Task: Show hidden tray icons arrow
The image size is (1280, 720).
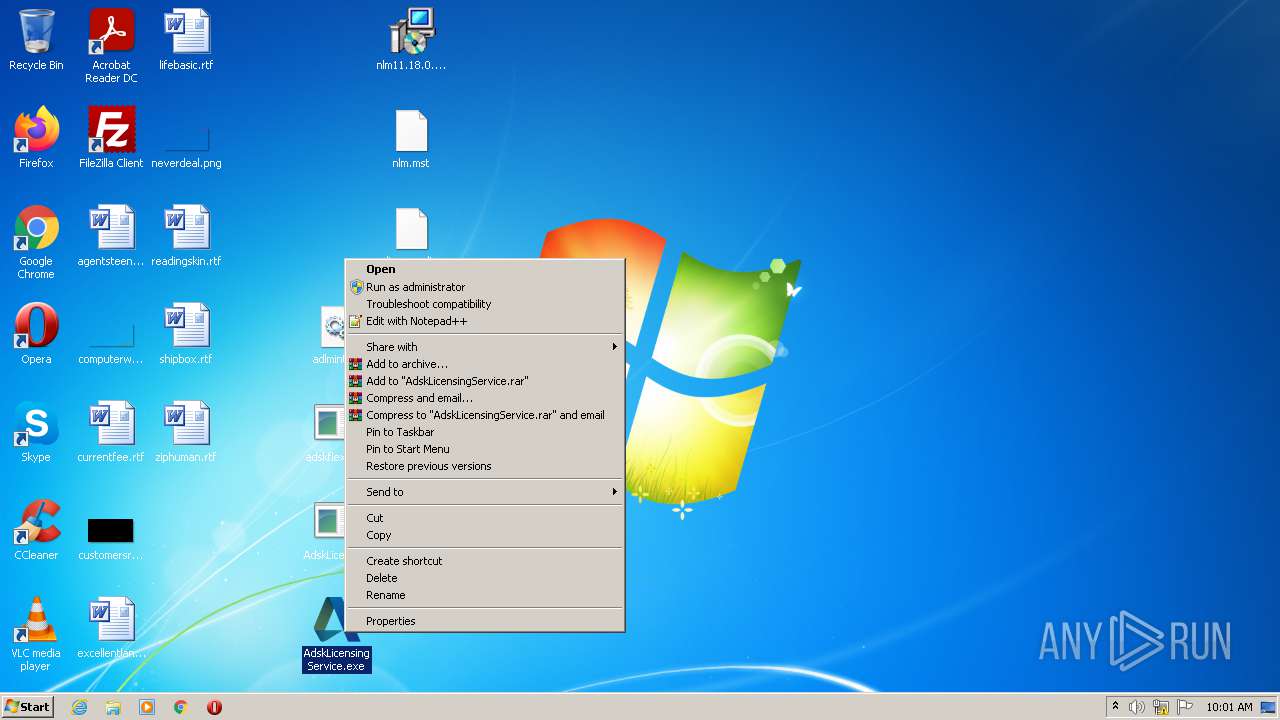Action: pyautogui.click(x=1115, y=707)
